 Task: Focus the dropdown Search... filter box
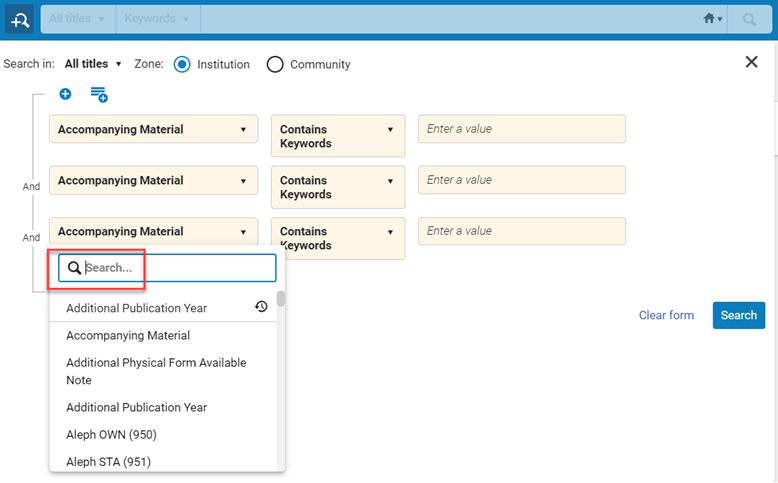(167, 268)
